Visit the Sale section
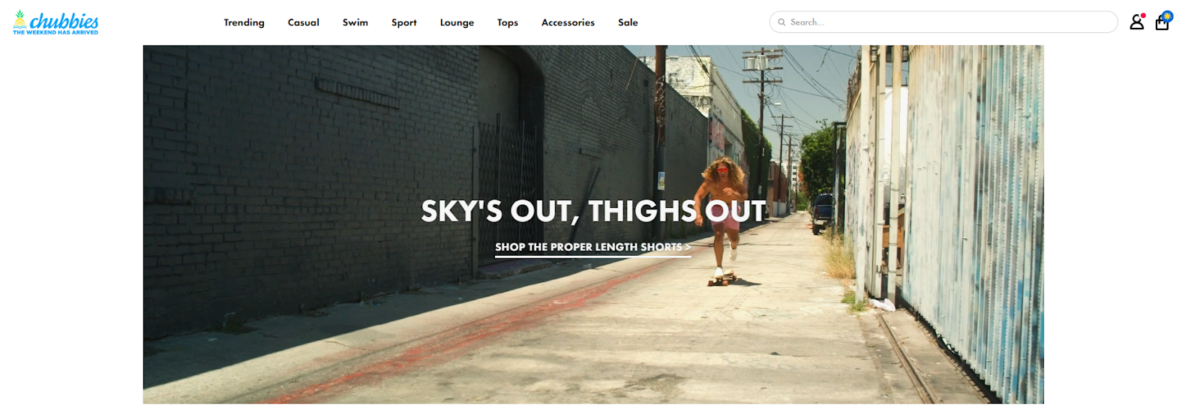The height and width of the screenshot is (415, 1200). pos(628,22)
